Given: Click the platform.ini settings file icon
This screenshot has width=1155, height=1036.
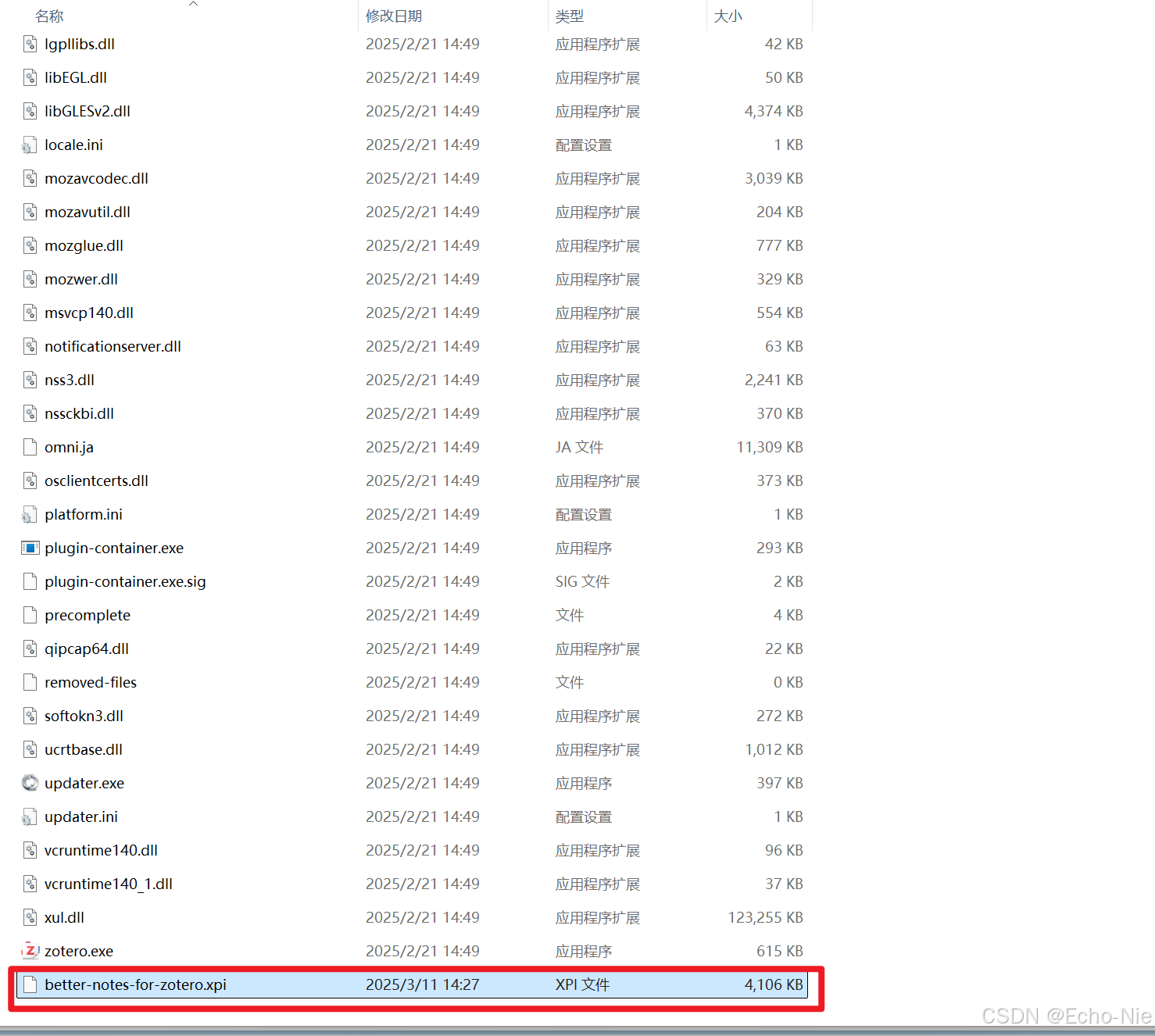Looking at the screenshot, I should (30, 514).
